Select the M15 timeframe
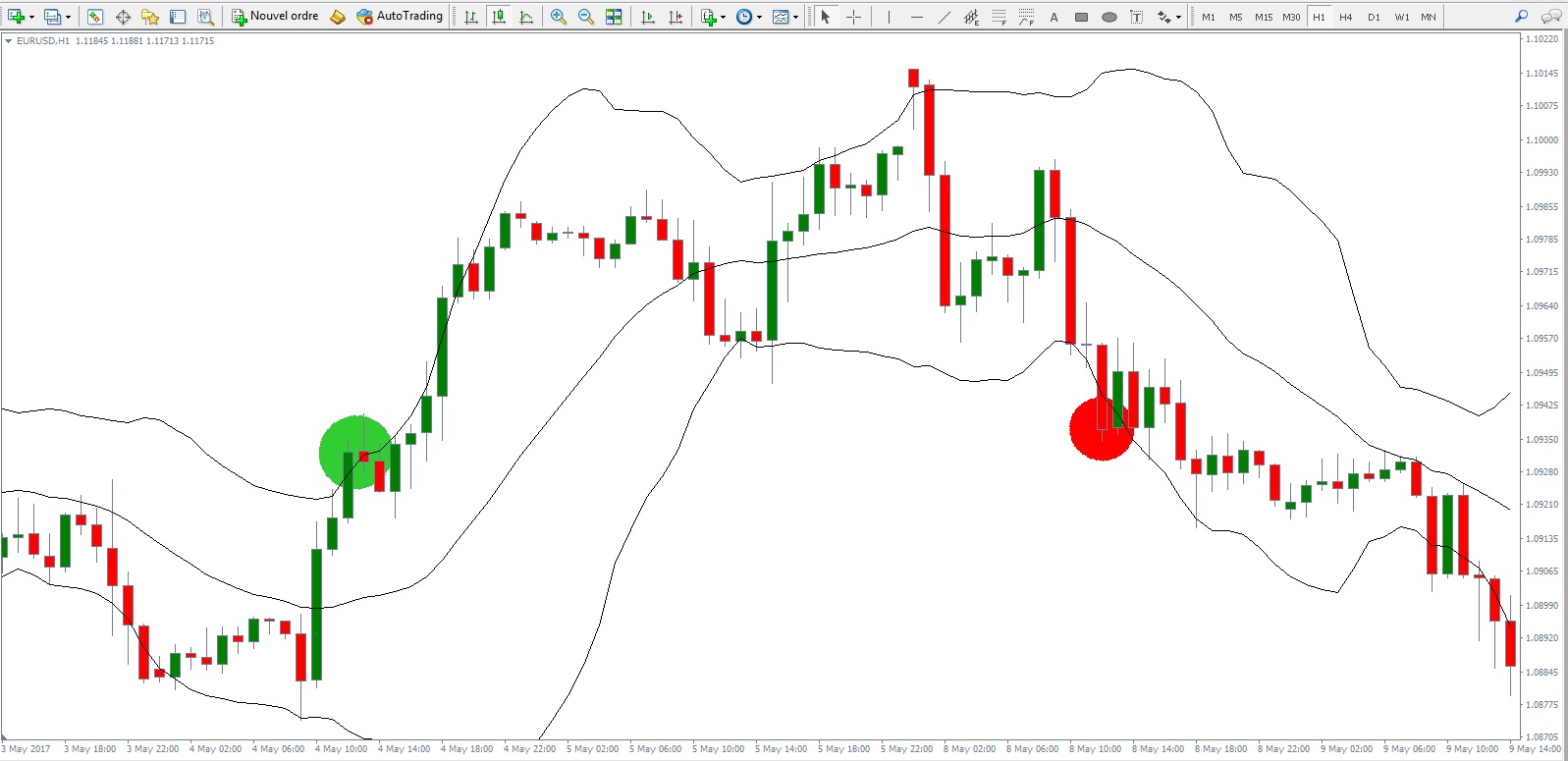Viewport: 1568px width, 761px height. 1263,17
